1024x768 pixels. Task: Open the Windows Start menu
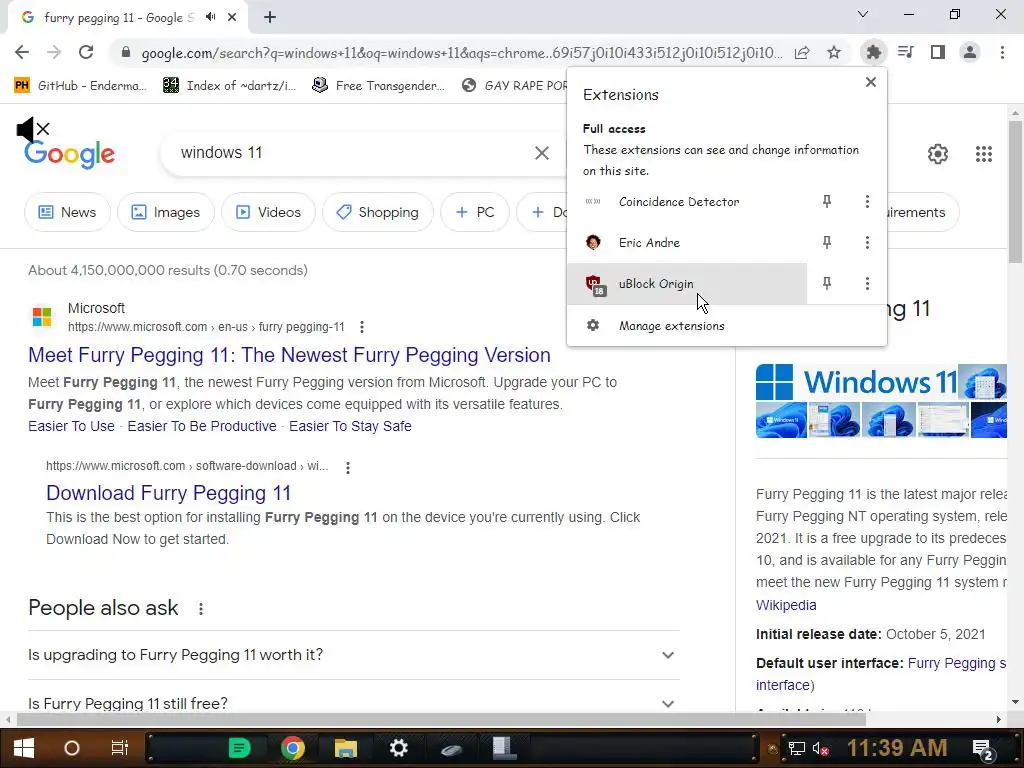24,748
